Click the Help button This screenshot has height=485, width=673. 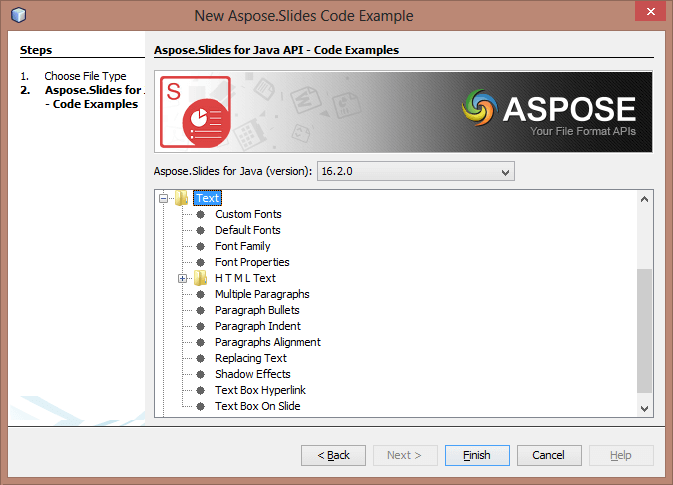coord(621,455)
